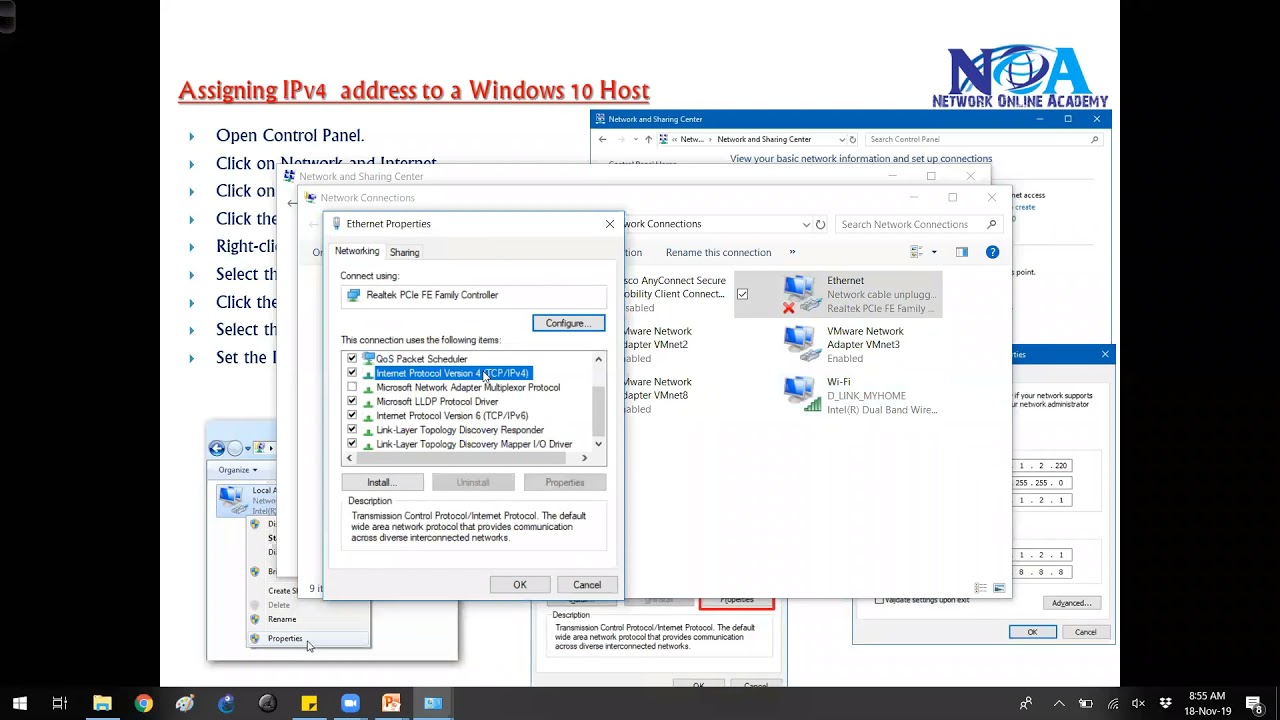Switch to PowerPoint on the taskbar
The width and height of the screenshot is (1280, 720).
[x=391, y=703]
